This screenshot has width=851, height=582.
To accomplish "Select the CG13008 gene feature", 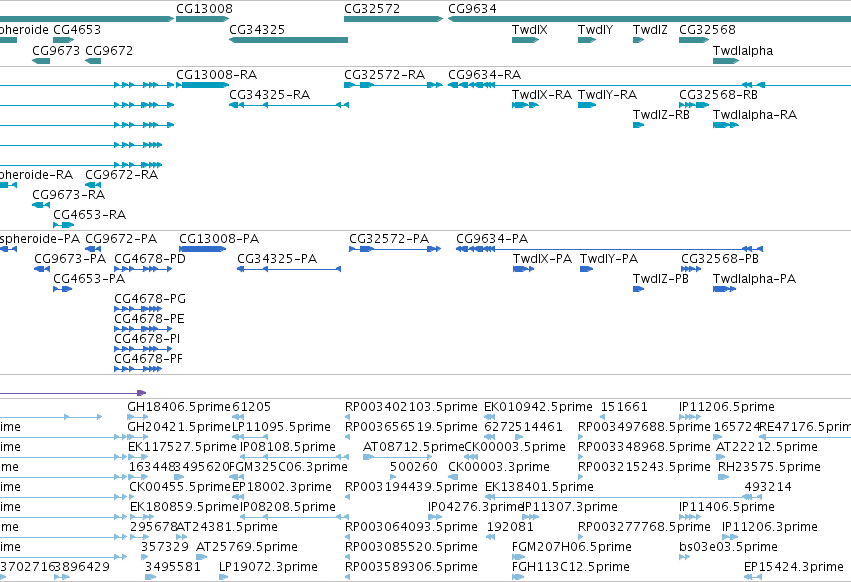I will (x=202, y=19).
